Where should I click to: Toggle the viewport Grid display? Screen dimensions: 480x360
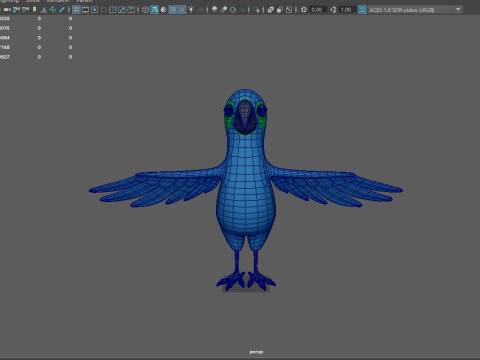click(x=76, y=10)
